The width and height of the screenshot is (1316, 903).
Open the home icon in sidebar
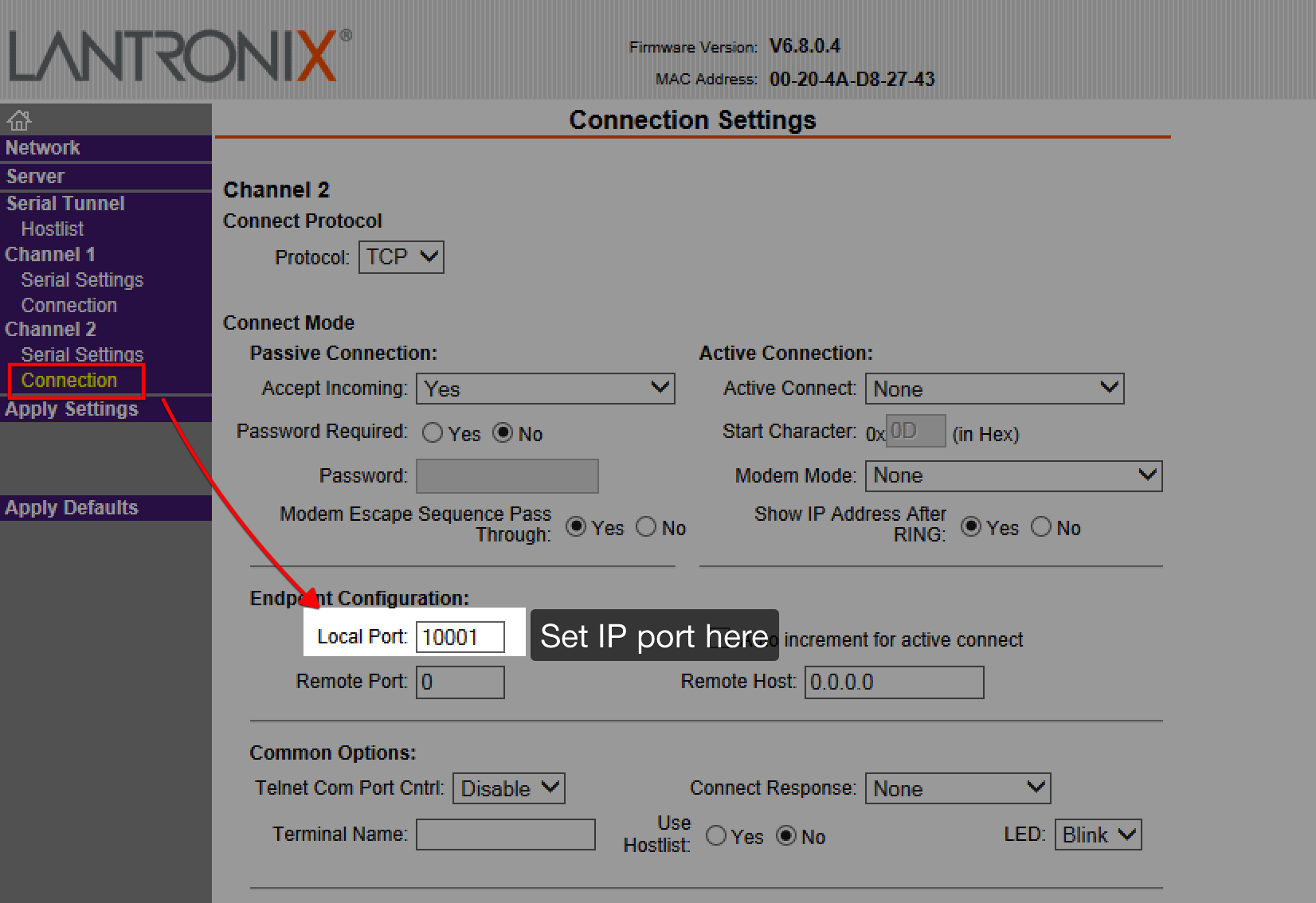coord(19,120)
